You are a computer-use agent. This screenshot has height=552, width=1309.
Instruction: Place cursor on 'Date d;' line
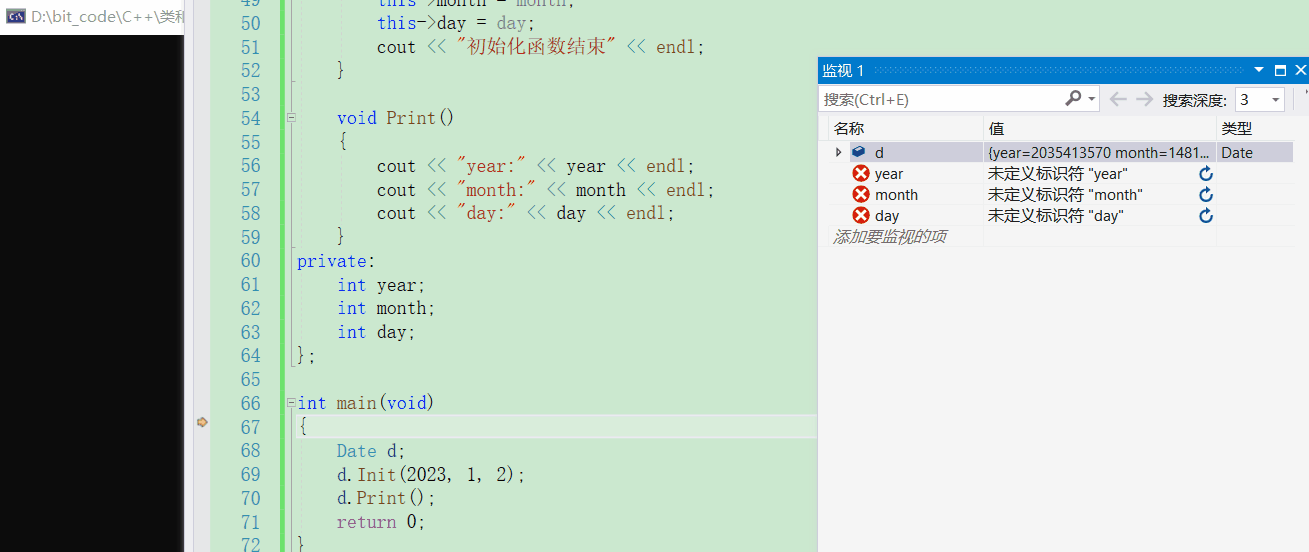point(371,451)
